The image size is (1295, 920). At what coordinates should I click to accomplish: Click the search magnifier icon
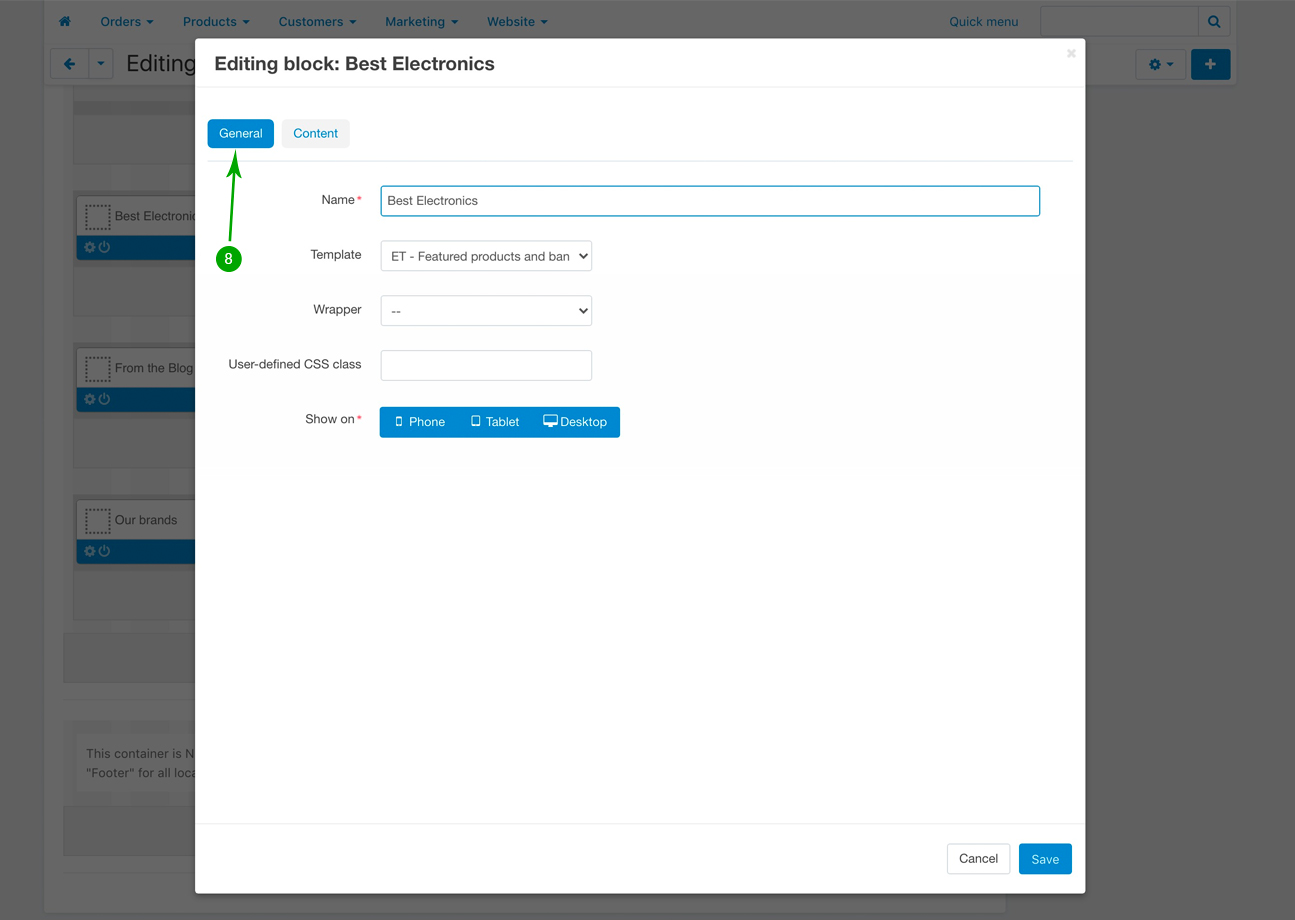(x=1214, y=21)
